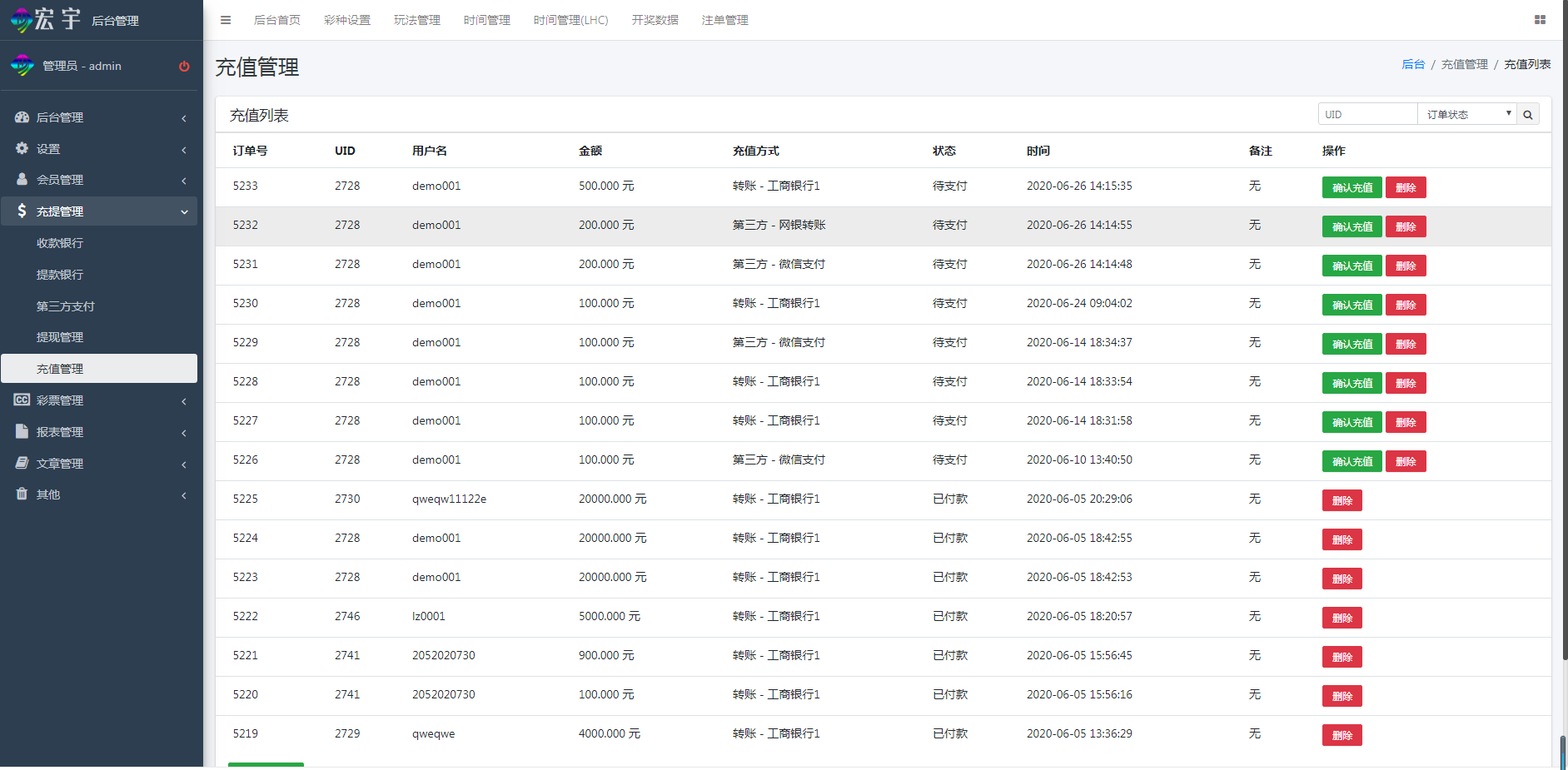Screen dimensions: 1568x770
Task: Expand the 报表管理 sidebar chevron
Action: (184, 433)
